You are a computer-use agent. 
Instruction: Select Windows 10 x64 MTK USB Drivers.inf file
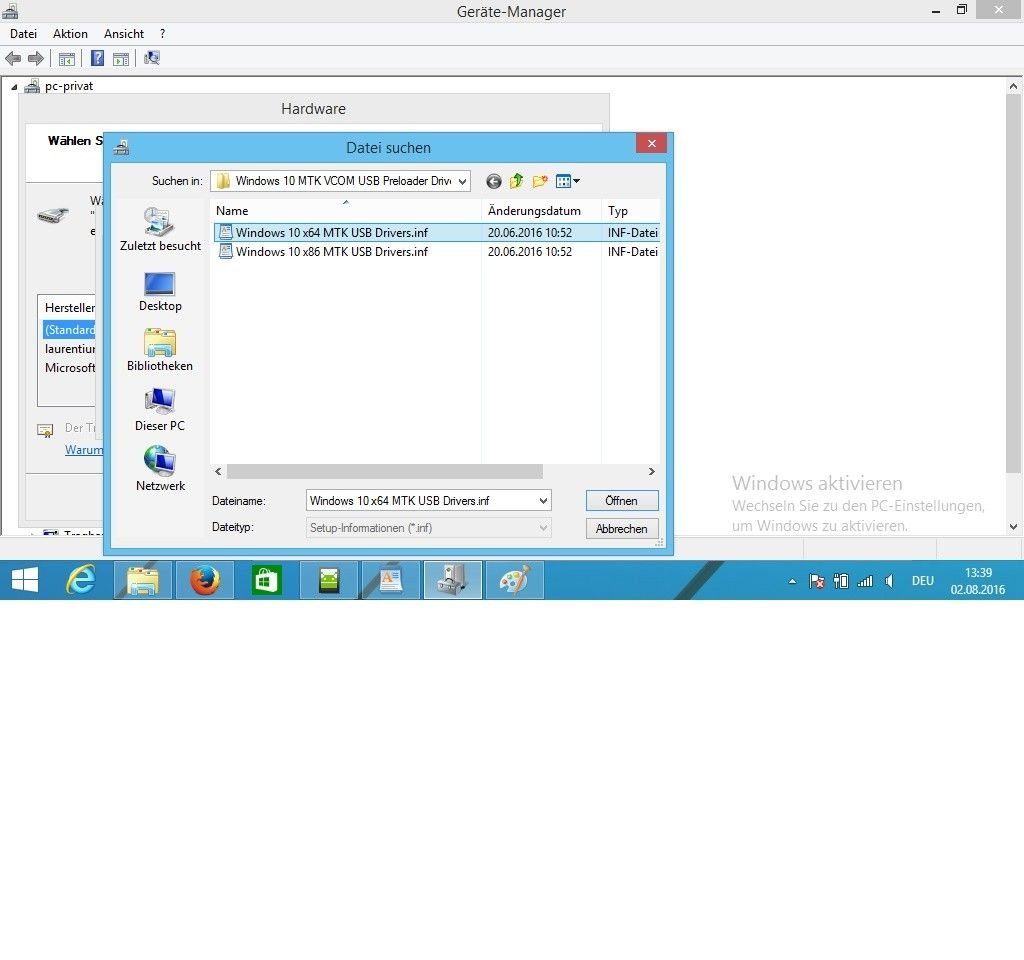click(436, 232)
